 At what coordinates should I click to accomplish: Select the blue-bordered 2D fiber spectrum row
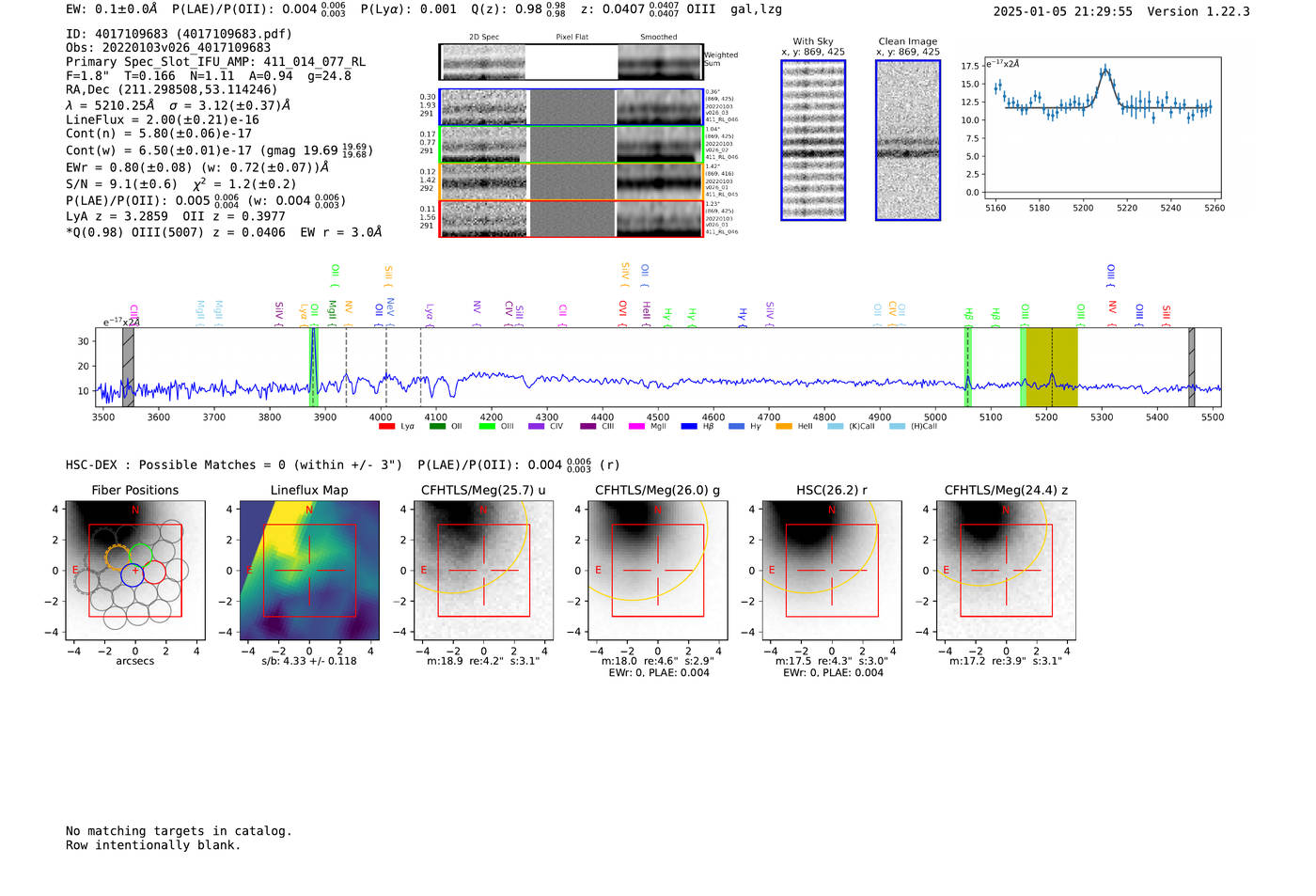click(x=571, y=107)
